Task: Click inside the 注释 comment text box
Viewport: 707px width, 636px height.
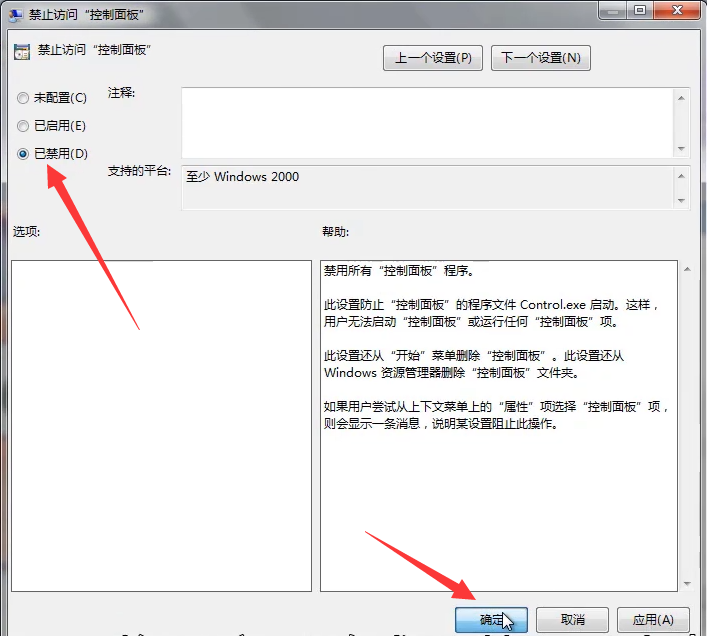Action: [x=425, y=122]
